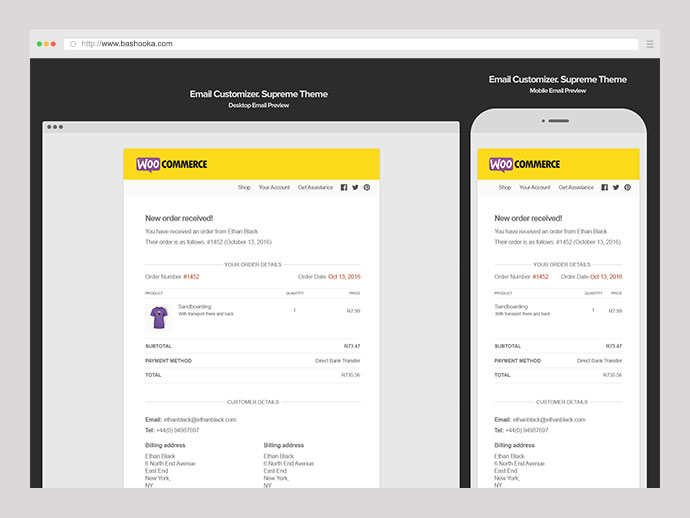Open Your Account link in desktop email
The image size is (690, 518).
[x=274, y=187]
